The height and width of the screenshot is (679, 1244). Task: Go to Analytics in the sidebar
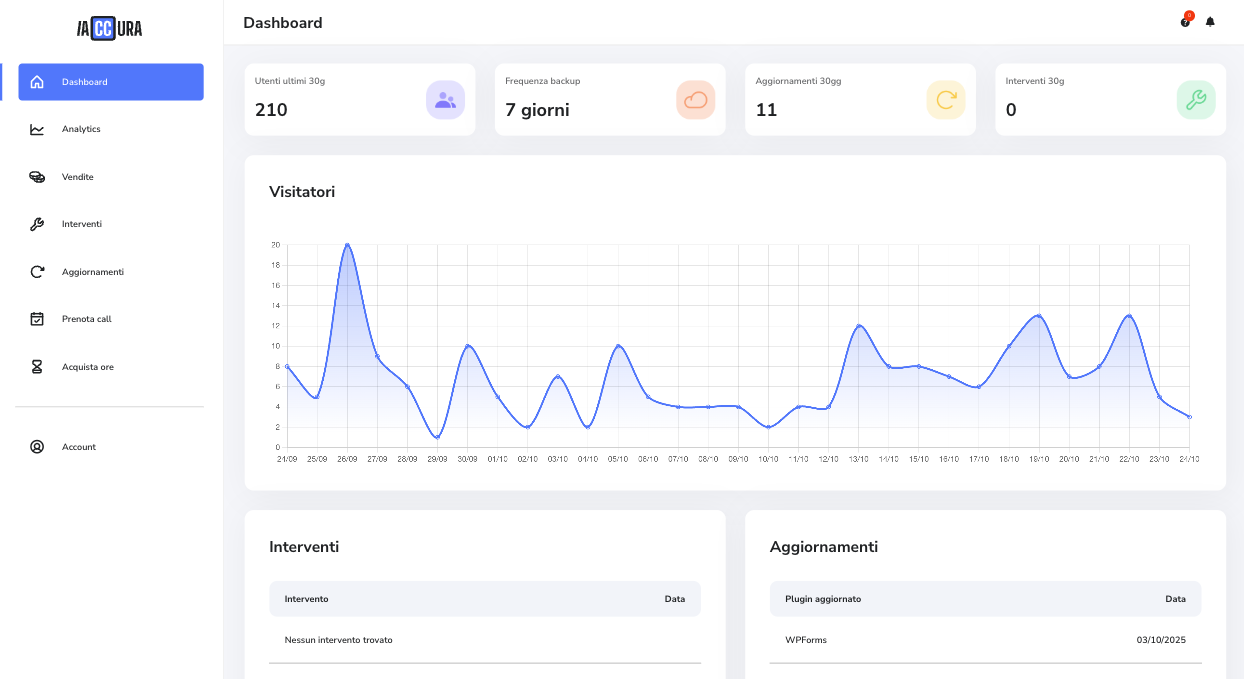(81, 129)
